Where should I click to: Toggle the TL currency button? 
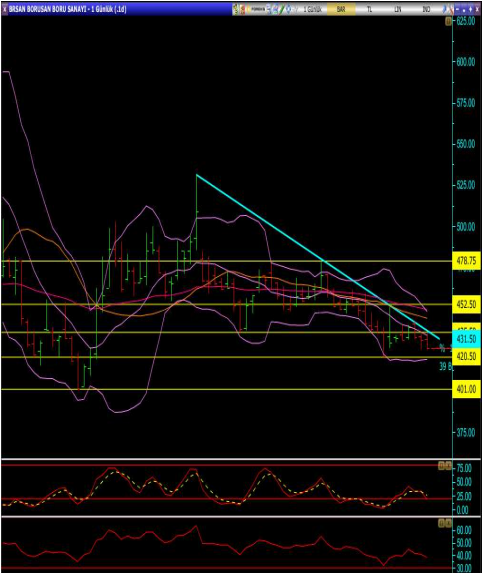pyautogui.click(x=369, y=9)
